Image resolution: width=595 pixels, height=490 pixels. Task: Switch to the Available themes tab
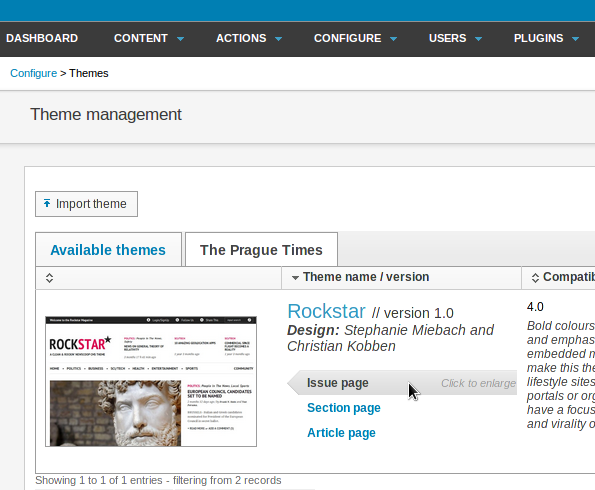tap(108, 250)
